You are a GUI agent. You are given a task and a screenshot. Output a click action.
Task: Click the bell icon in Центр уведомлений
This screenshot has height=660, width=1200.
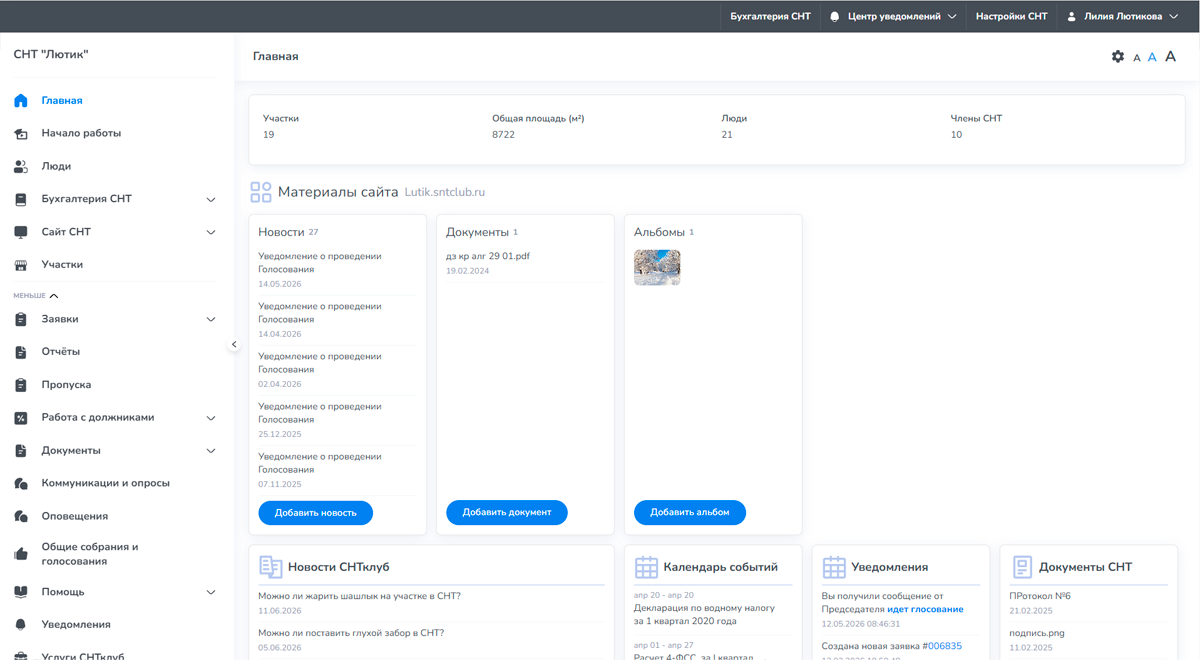point(835,17)
